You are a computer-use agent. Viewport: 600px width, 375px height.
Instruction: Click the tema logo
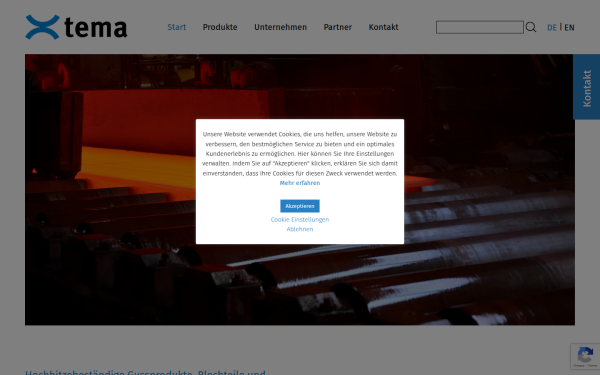[76, 27]
